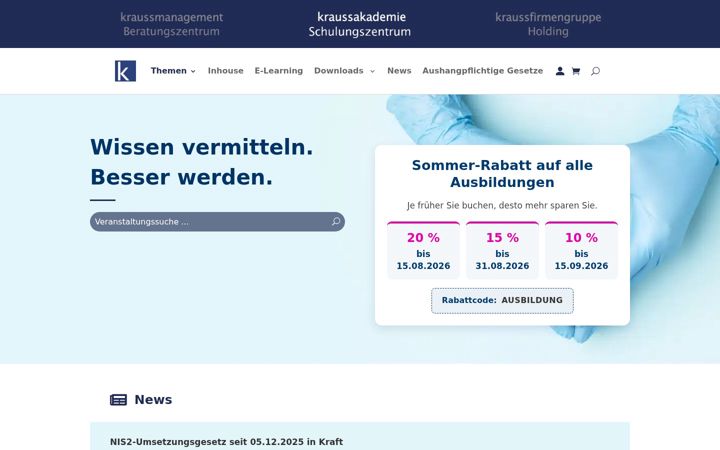Viewport: 720px width, 450px height.
Task: Open the user account icon
Action: pyautogui.click(x=560, y=71)
